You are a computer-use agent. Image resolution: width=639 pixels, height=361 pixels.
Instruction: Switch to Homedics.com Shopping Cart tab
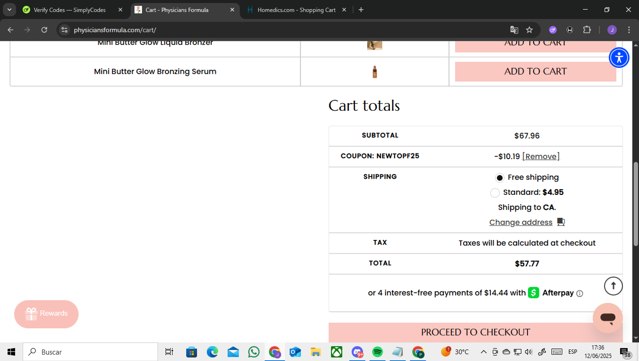tap(296, 10)
